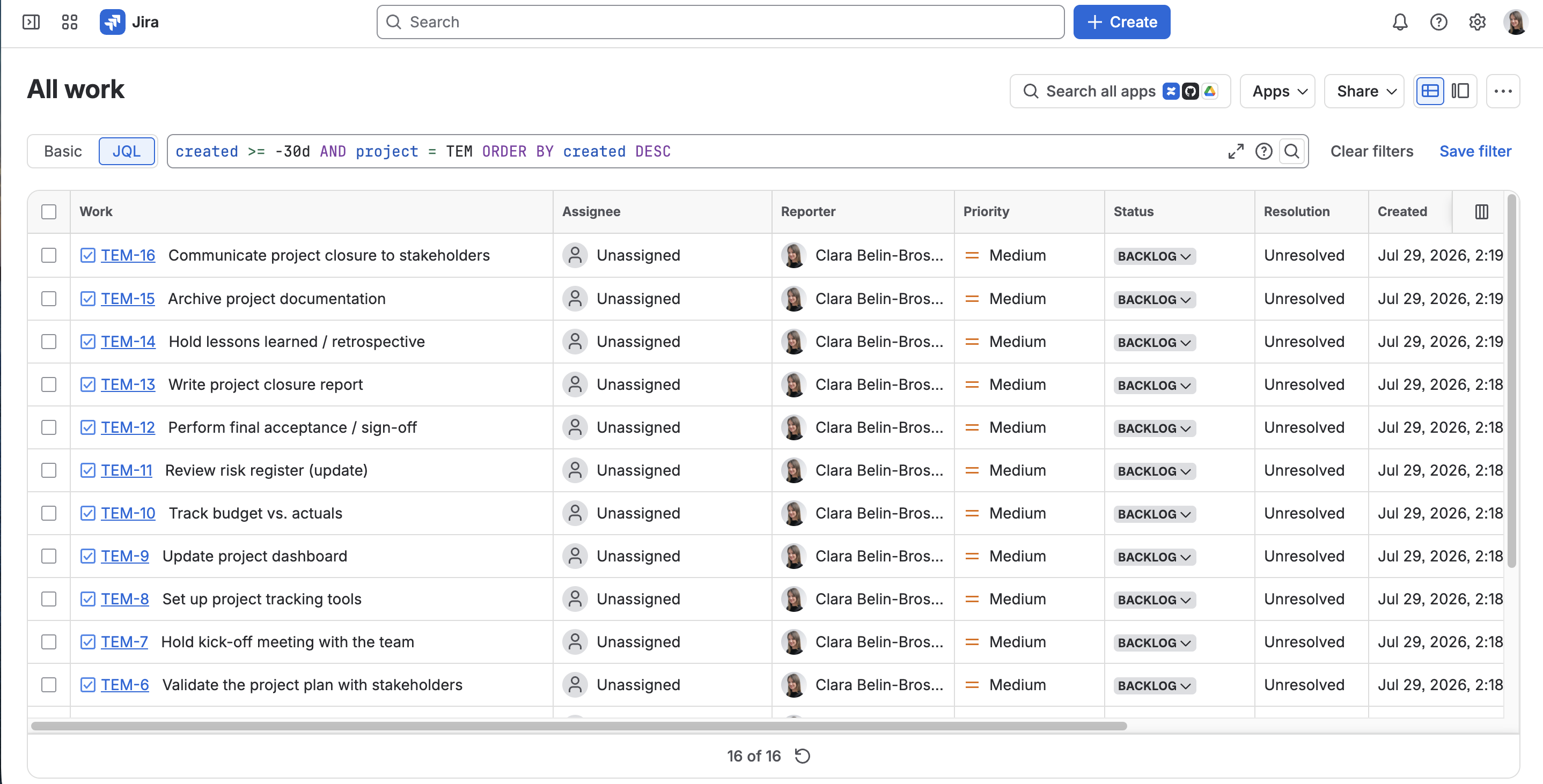Click the Create button
This screenshot has width=1543, height=784.
(1121, 22)
